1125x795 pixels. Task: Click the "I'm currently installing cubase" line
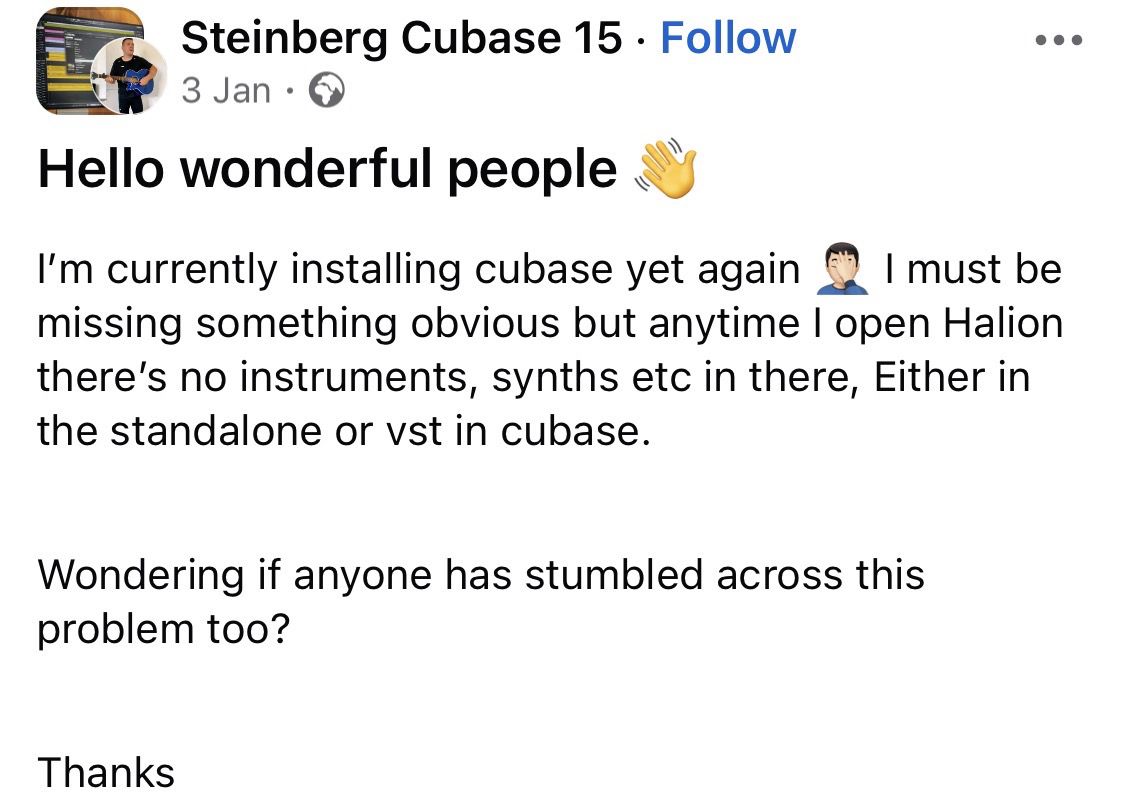pyautogui.click(x=419, y=271)
